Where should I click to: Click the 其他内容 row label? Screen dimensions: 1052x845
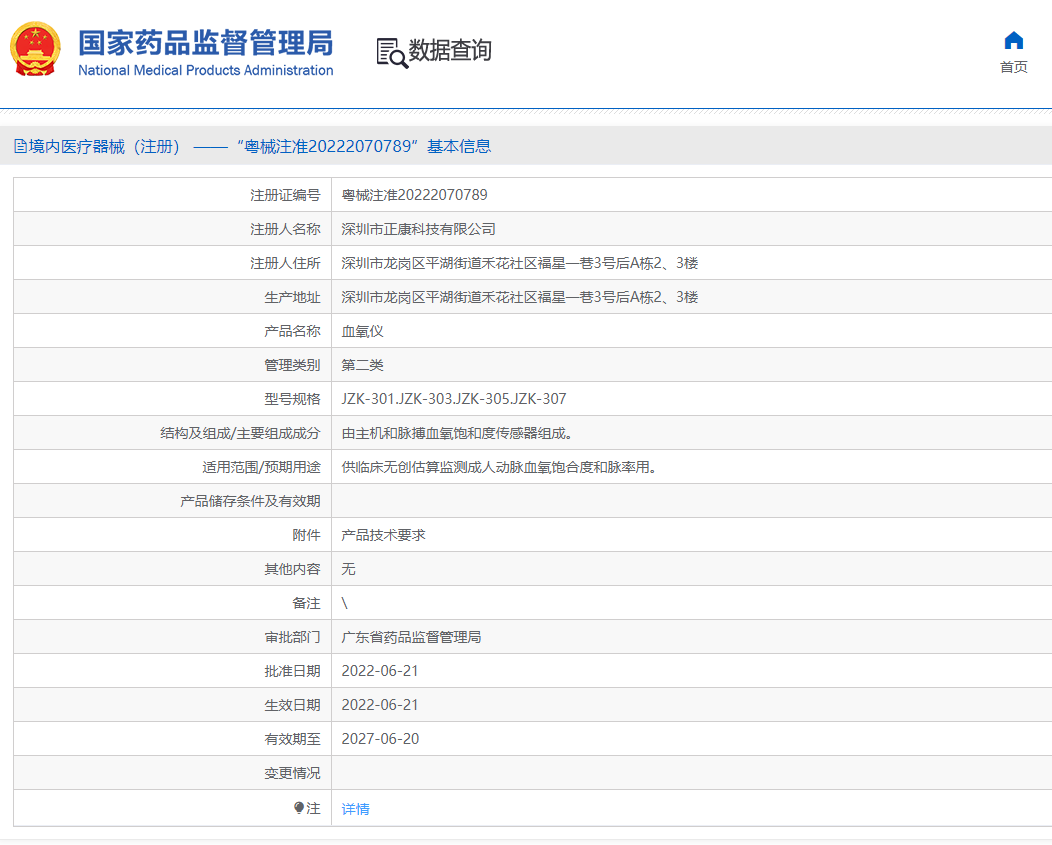coord(293,569)
